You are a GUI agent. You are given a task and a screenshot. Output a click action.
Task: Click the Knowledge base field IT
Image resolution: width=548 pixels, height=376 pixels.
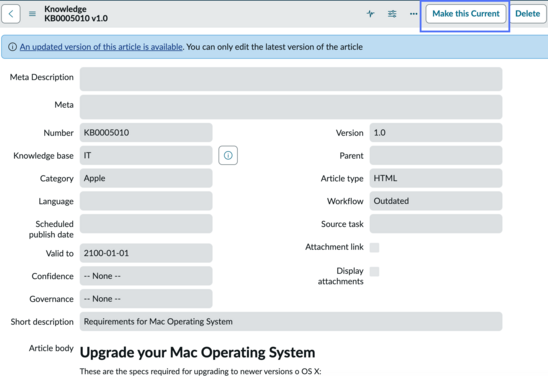146,155
